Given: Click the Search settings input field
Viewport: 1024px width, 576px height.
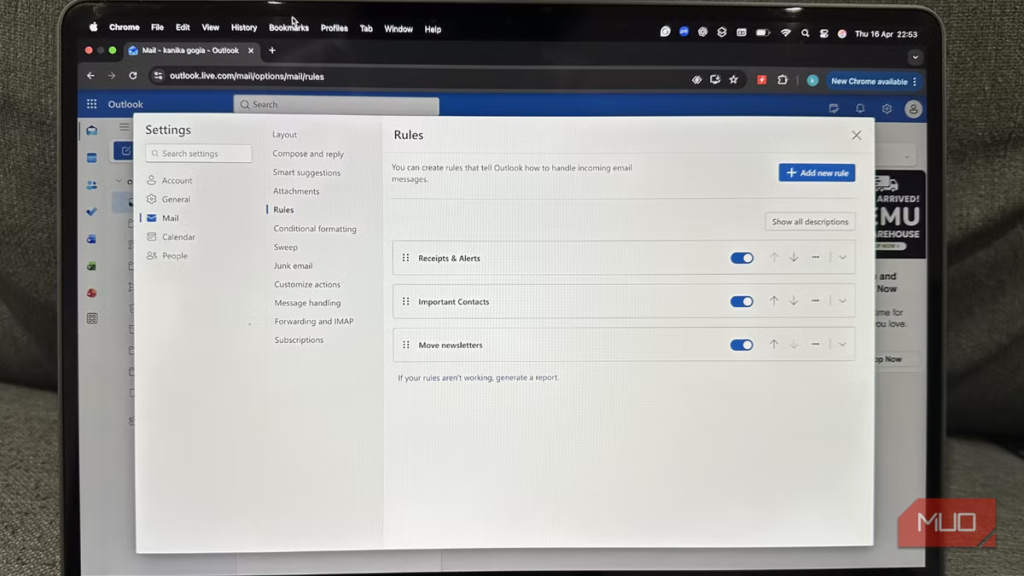Looking at the screenshot, I should 198,153.
